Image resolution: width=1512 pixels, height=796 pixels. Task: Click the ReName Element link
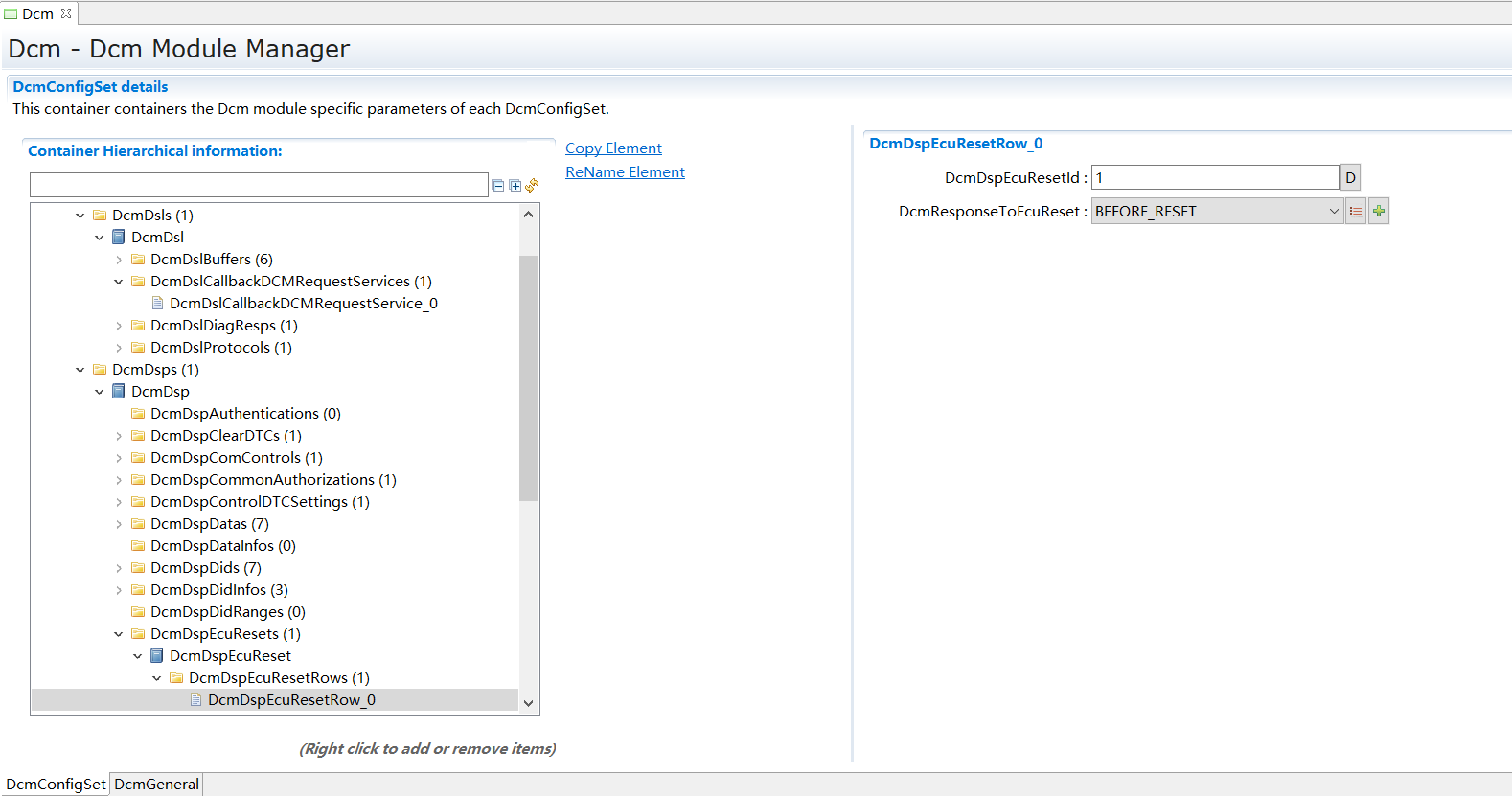tap(625, 172)
